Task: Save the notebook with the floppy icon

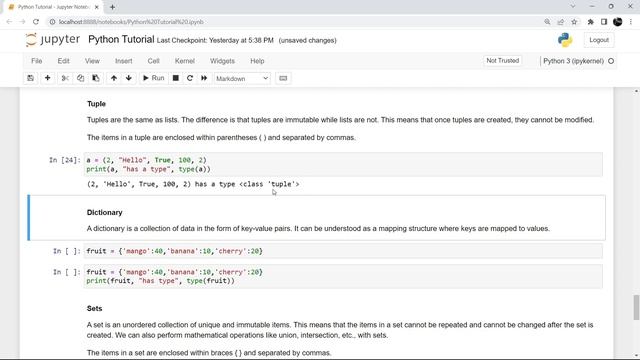Action: pos(31,78)
